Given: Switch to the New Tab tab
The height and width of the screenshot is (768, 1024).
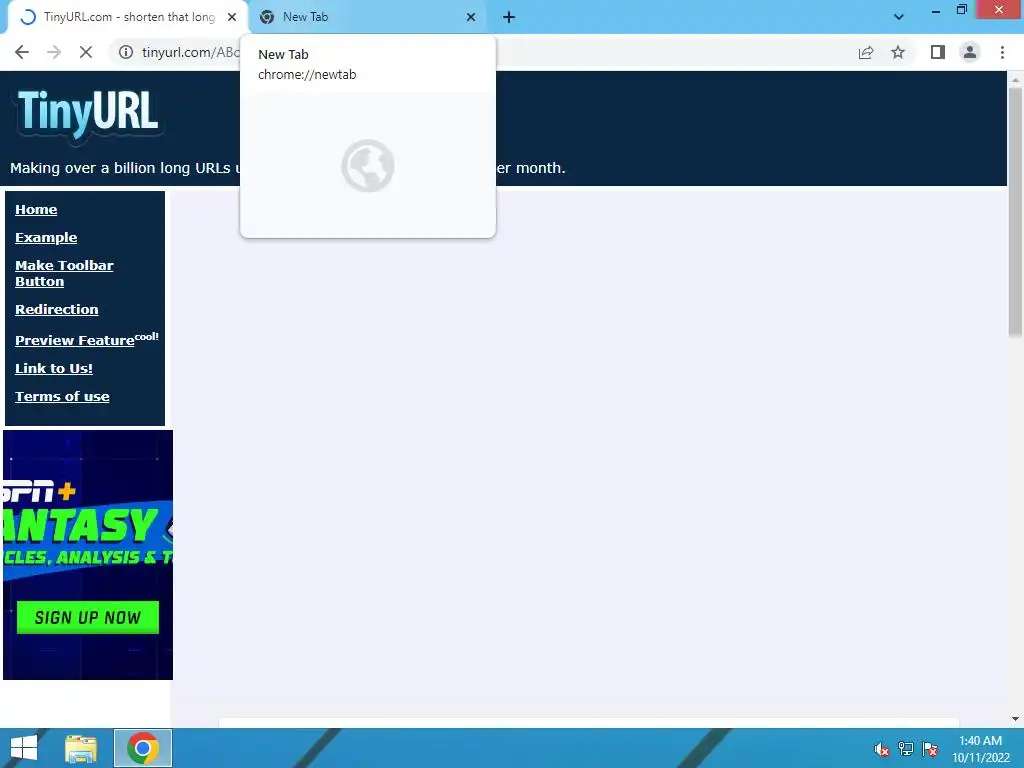Looking at the screenshot, I should [367, 17].
